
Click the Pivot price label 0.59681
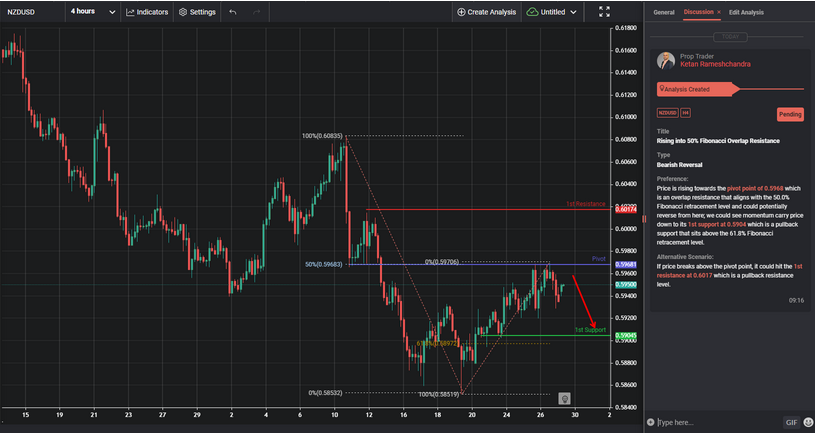625,265
